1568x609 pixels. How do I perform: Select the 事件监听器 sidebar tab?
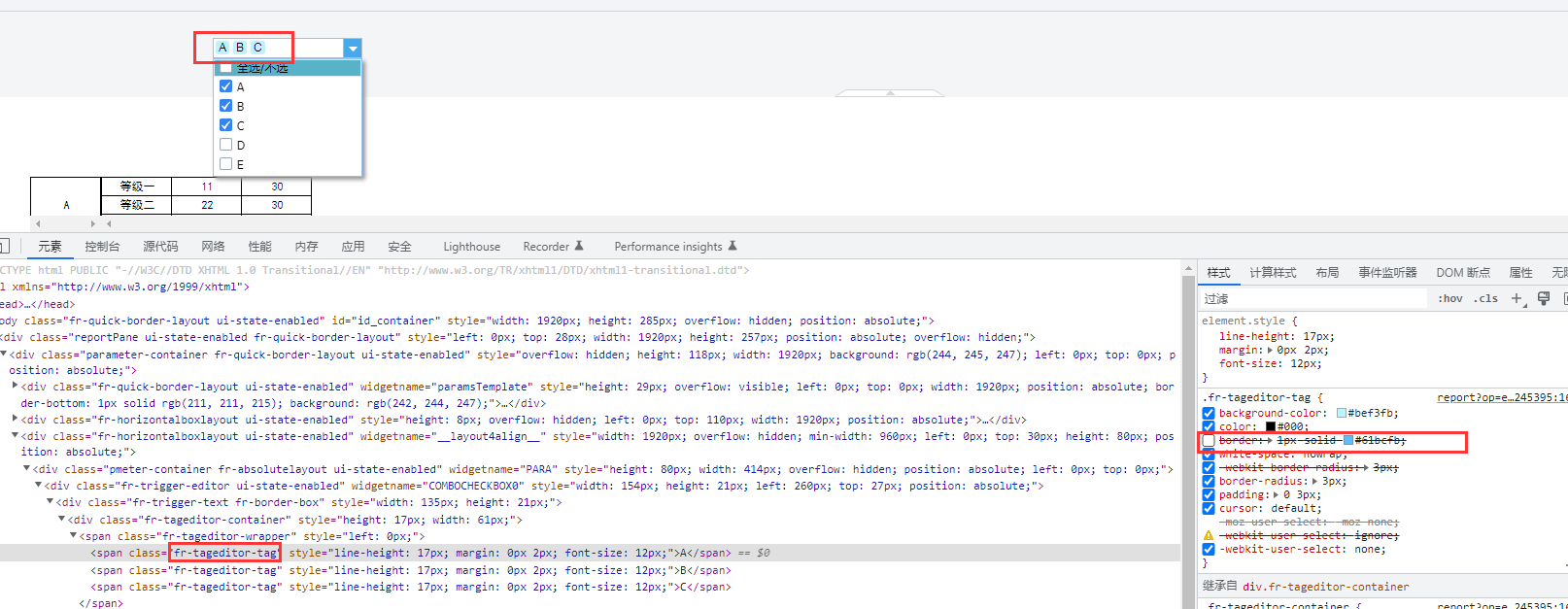(x=1387, y=273)
